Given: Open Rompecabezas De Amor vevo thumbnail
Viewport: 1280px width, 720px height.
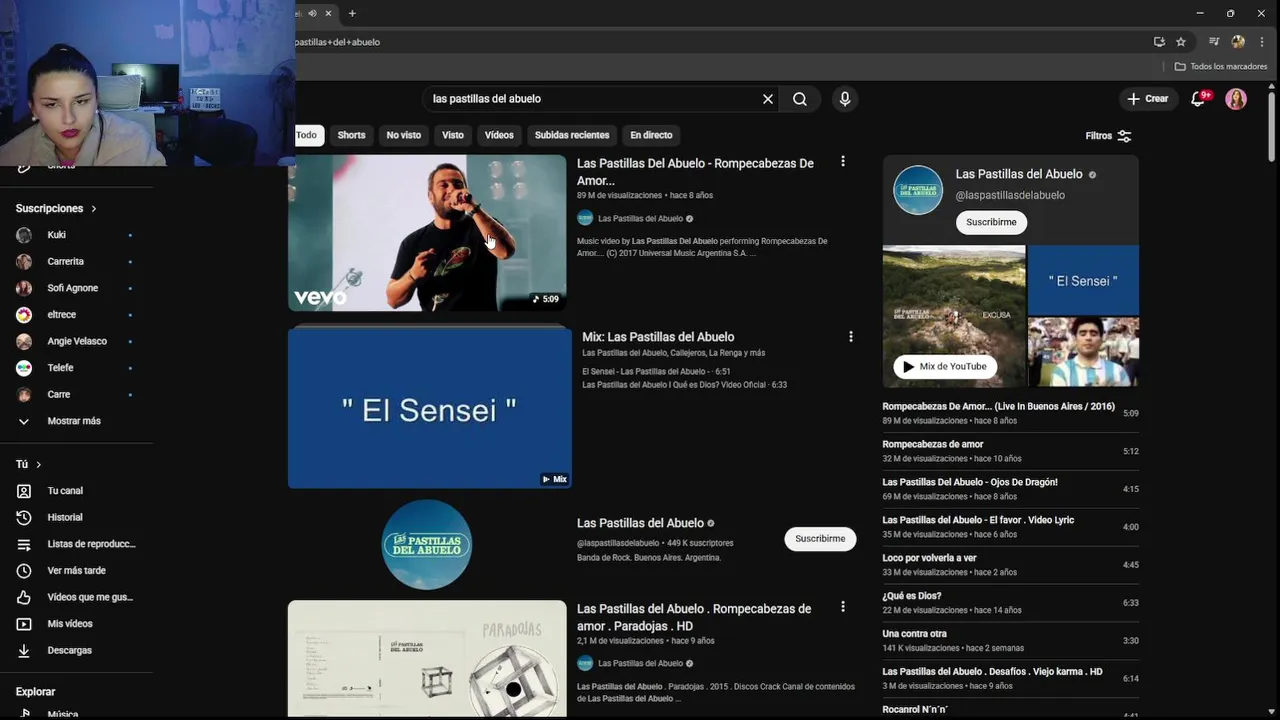Looking at the screenshot, I should pyautogui.click(x=427, y=233).
